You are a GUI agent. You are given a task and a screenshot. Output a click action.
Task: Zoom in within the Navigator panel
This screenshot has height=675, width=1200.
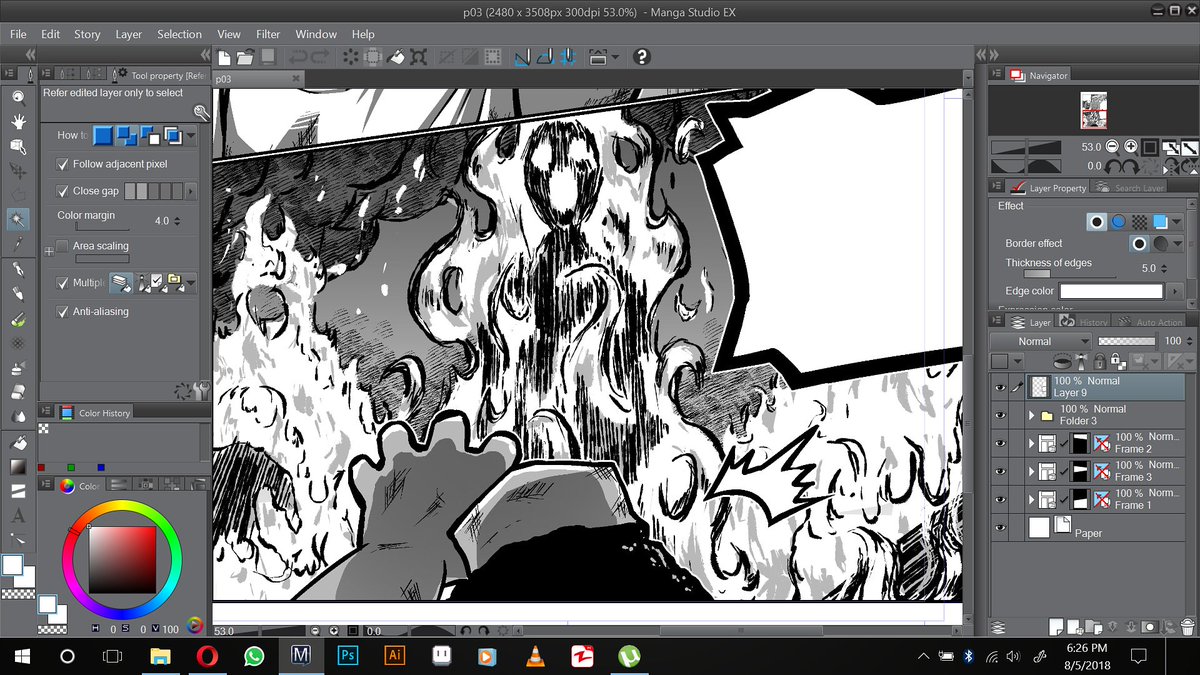click(x=1130, y=146)
